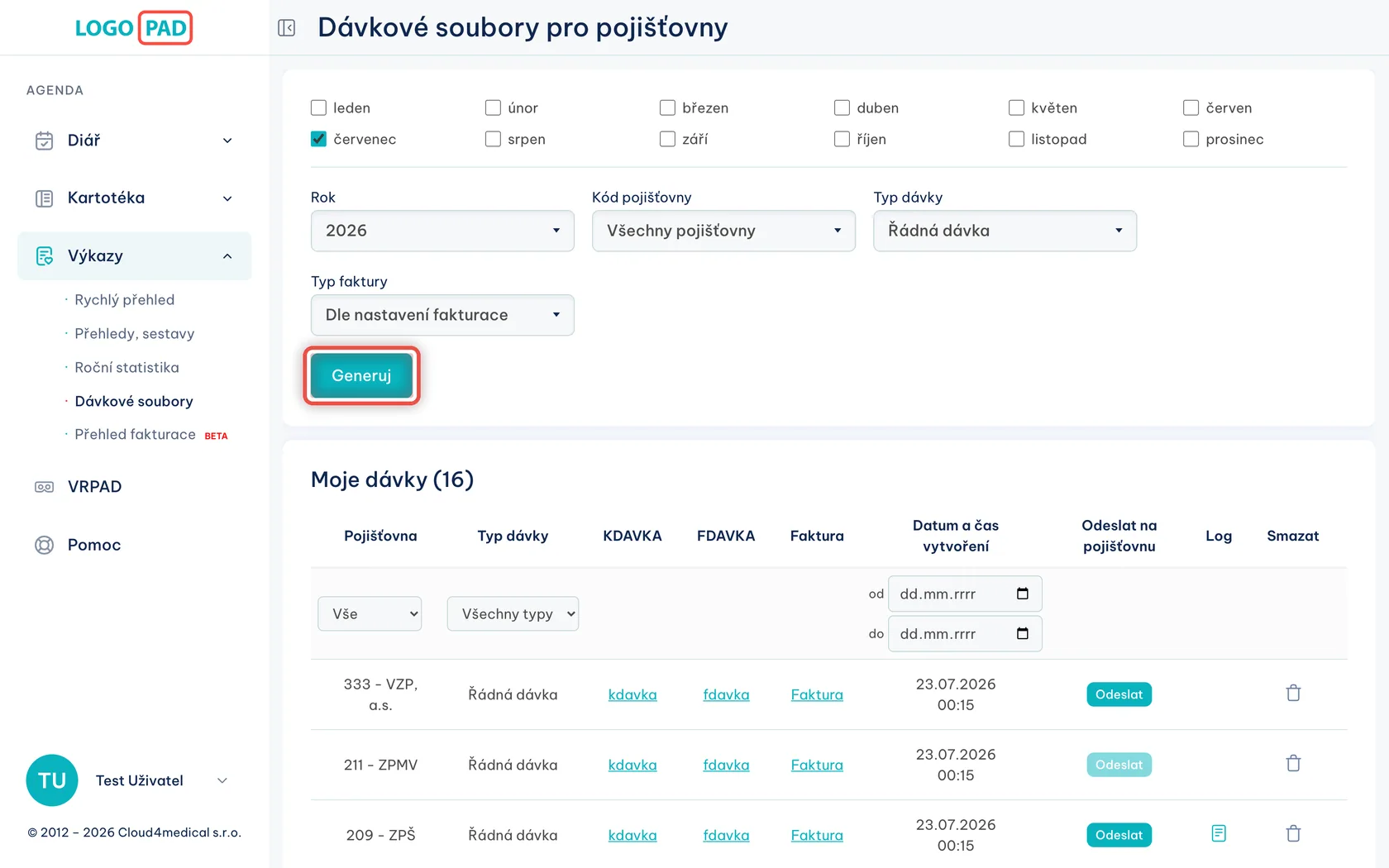The width and height of the screenshot is (1389, 868).
Task: Click the Kartotéka card-file icon
Action: [x=45, y=198]
